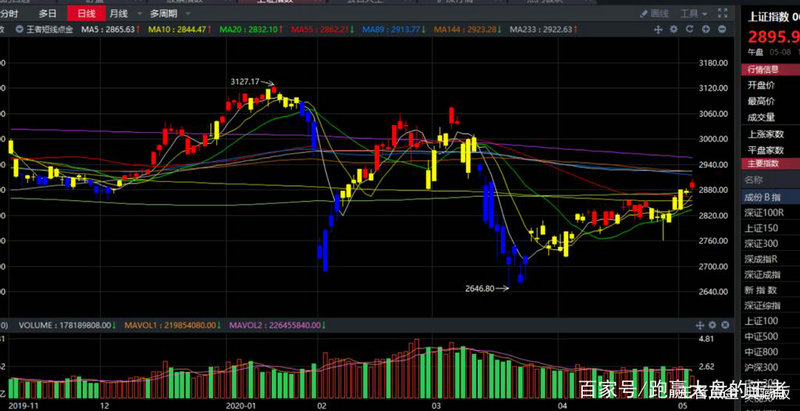Image resolution: width=800 pixels, height=411 pixels.
Task: Expand the VOLUME indicator panel arrow
Action: click(x=8, y=325)
